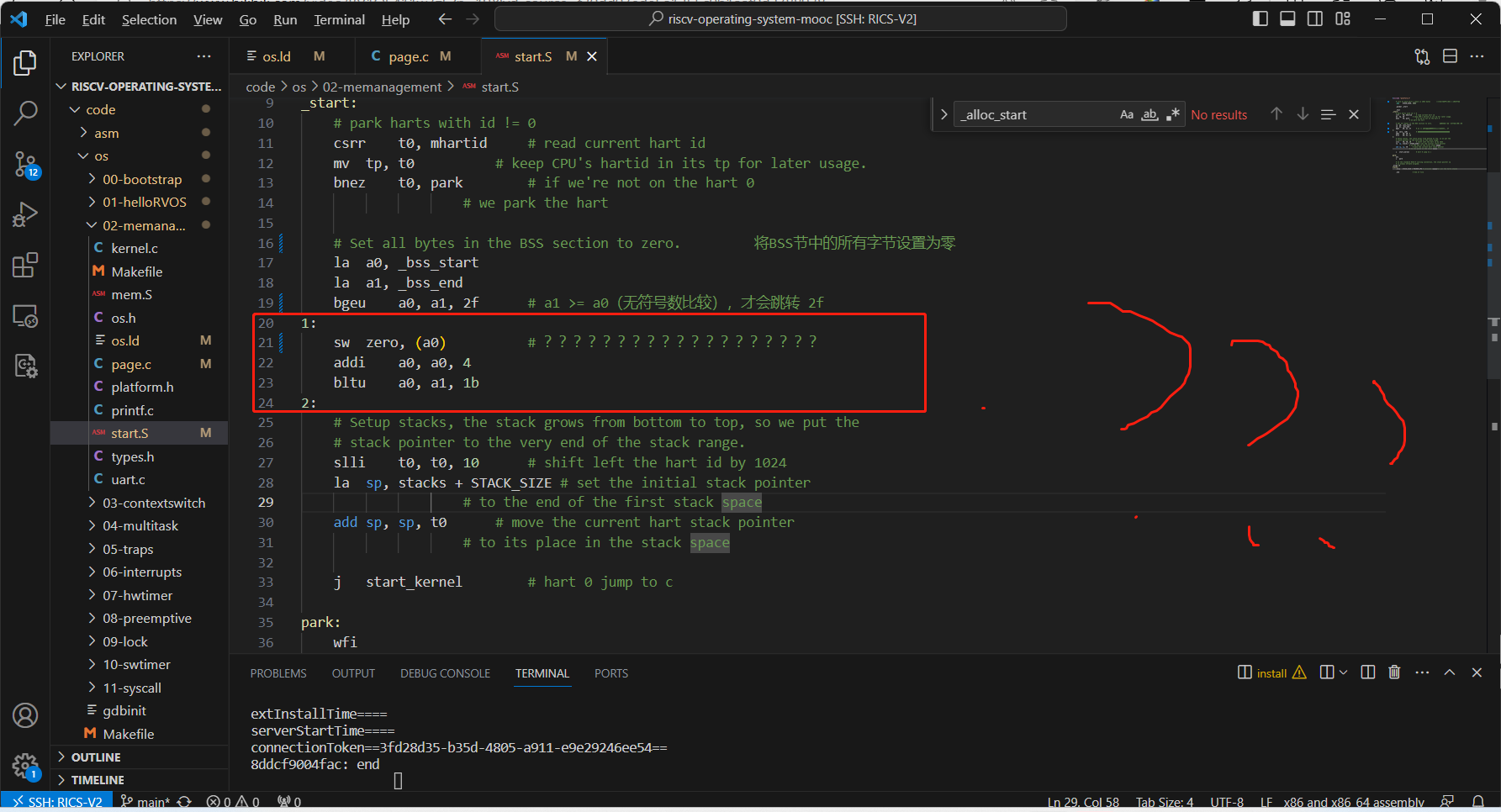Screen dimensions: 1501x812
Task: Click 02-memanagement in breadcrumb path
Action: [x=382, y=87]
